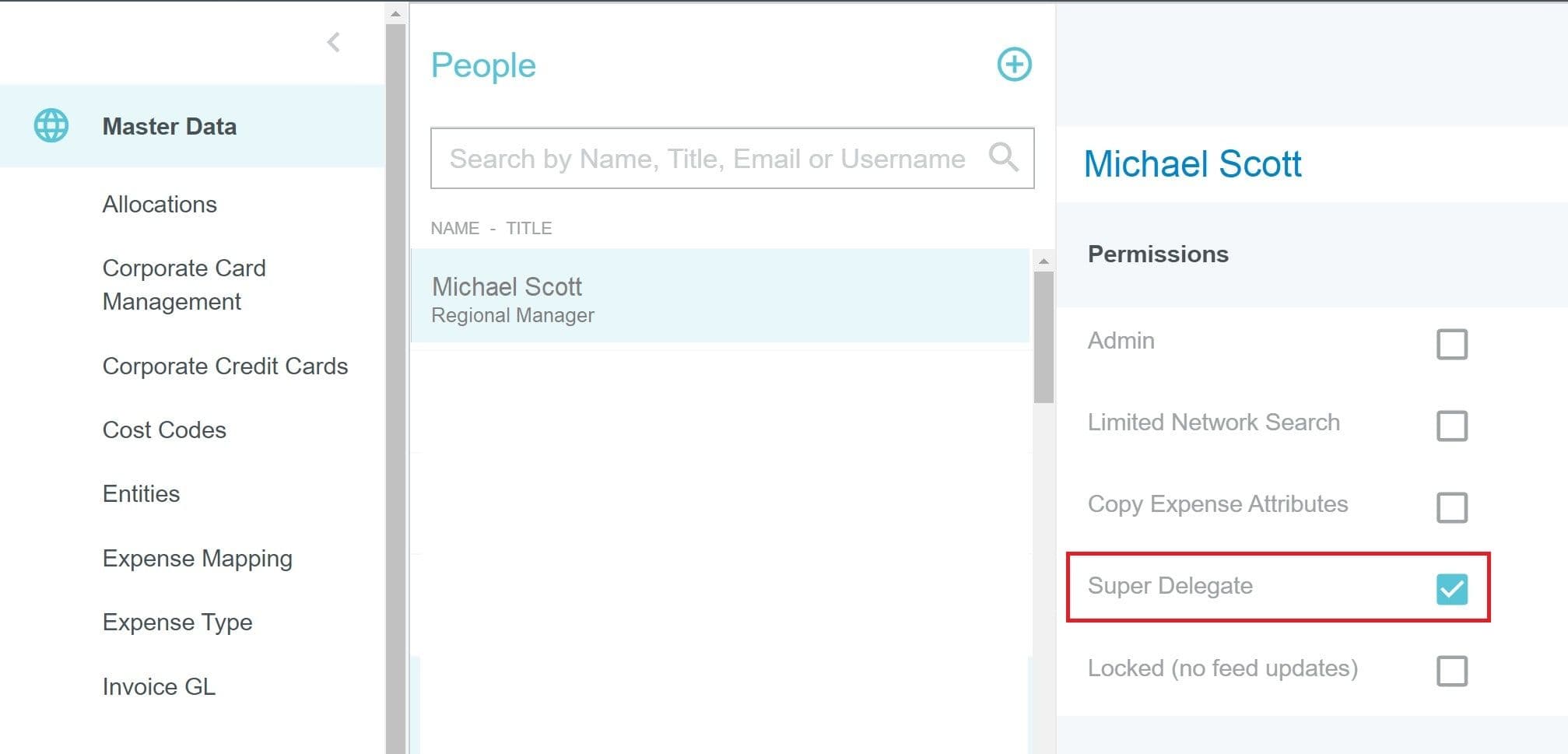
Task: Select Cost Codes in the sidebar
Action: click(164, 430)
